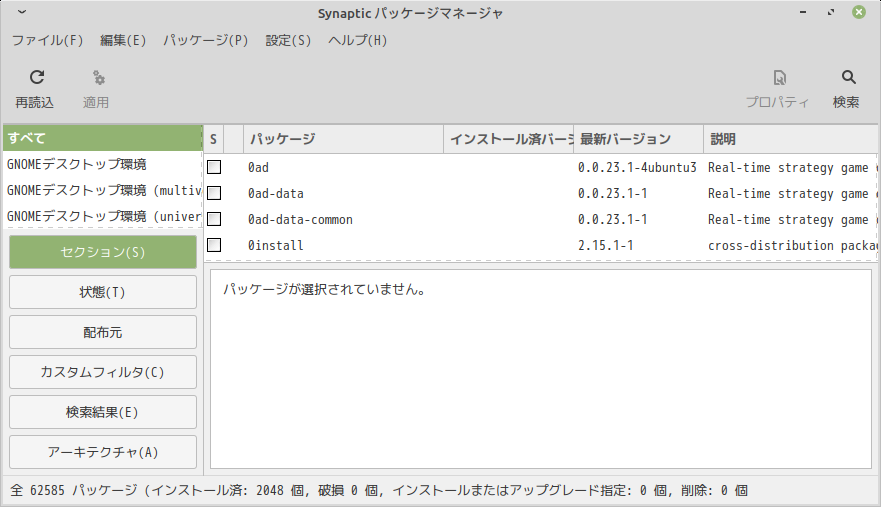The width and height of the screenshot is (881, 507).
Task: Open window menu chevron in title bar
Action: [x=22, y=12]
